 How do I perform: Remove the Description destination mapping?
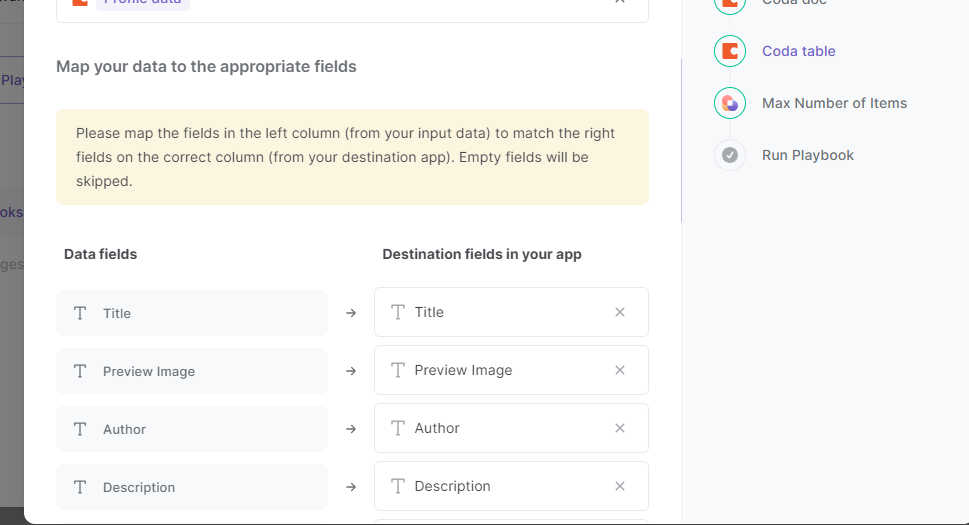620,487
